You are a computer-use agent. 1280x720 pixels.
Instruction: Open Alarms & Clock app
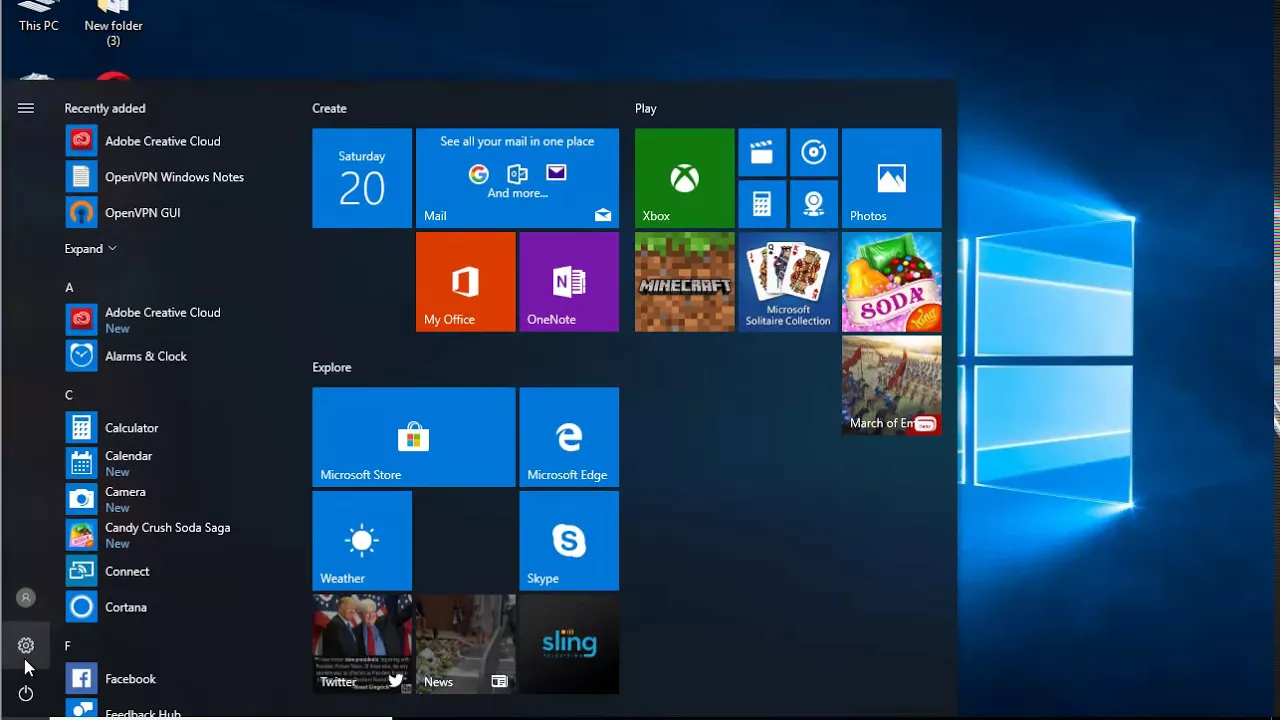(180, 356)
